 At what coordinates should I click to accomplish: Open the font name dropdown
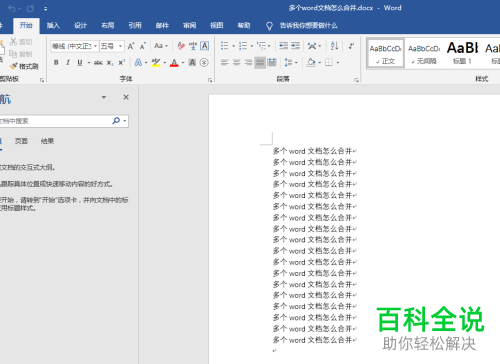(95, 46)
